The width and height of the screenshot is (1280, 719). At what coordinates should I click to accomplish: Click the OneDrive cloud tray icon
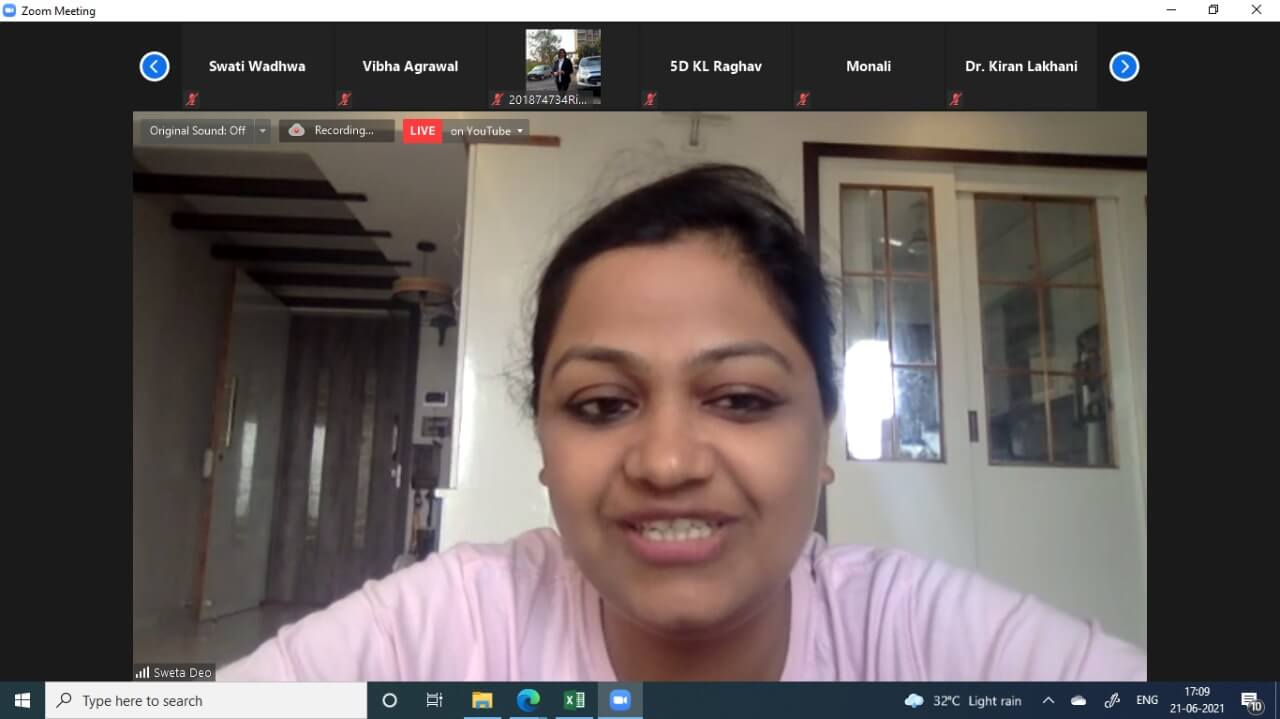point(1079,700)
